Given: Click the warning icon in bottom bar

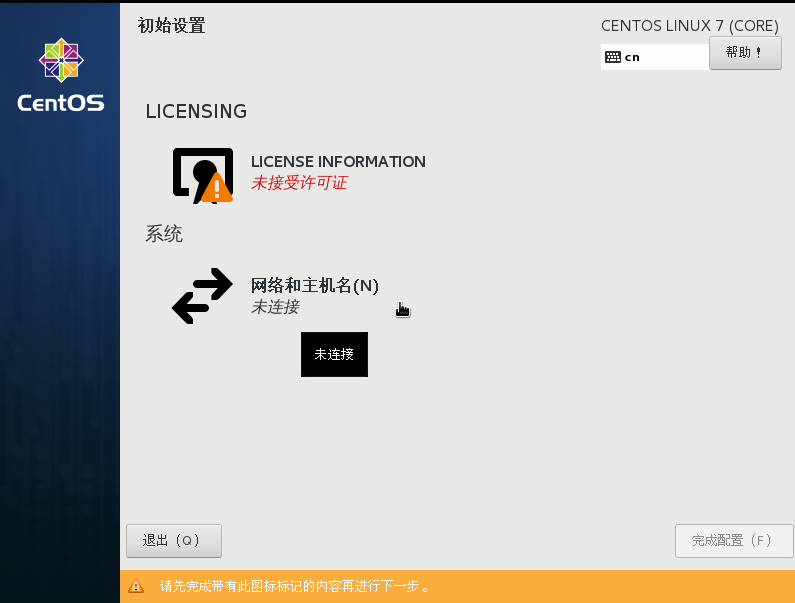Looking at the screenshot, I should point(137,587).
